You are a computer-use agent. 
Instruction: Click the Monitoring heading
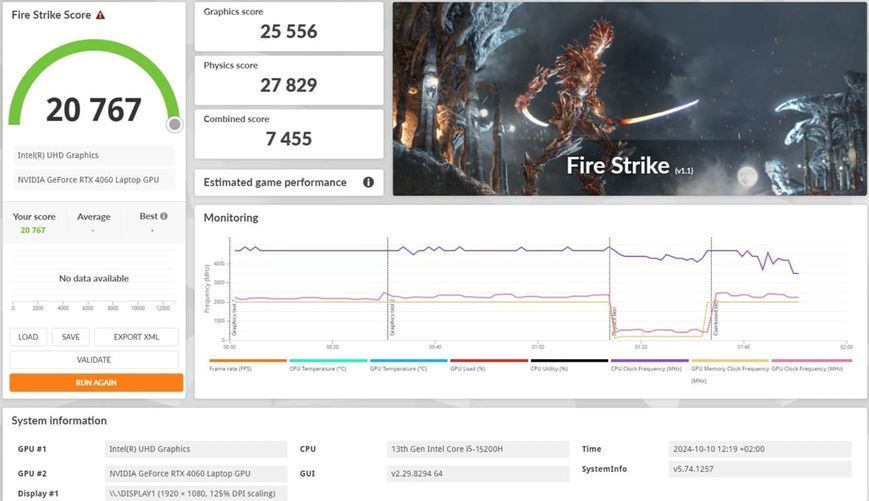click(x=231, y=218)
